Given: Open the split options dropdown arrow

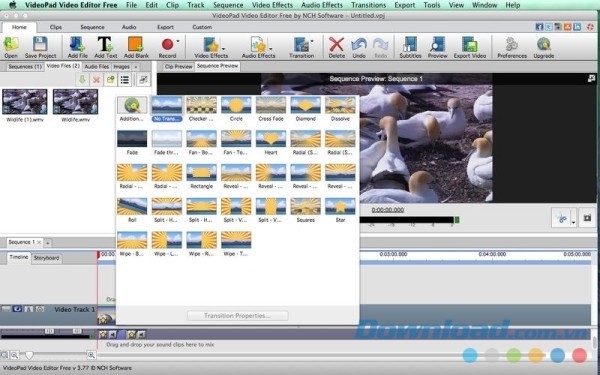Looking at the screenshot, I should pos(573,222).
